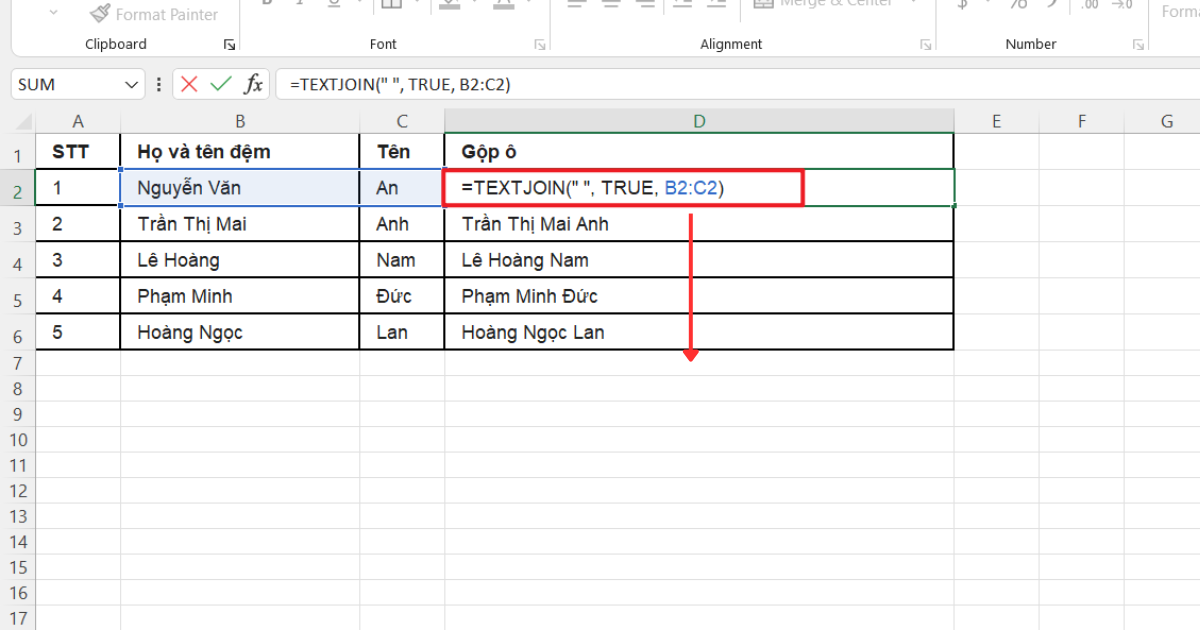The image size is (1200, 630).
Task: Select the STT cell with value 3
Action: pos(78,260)
